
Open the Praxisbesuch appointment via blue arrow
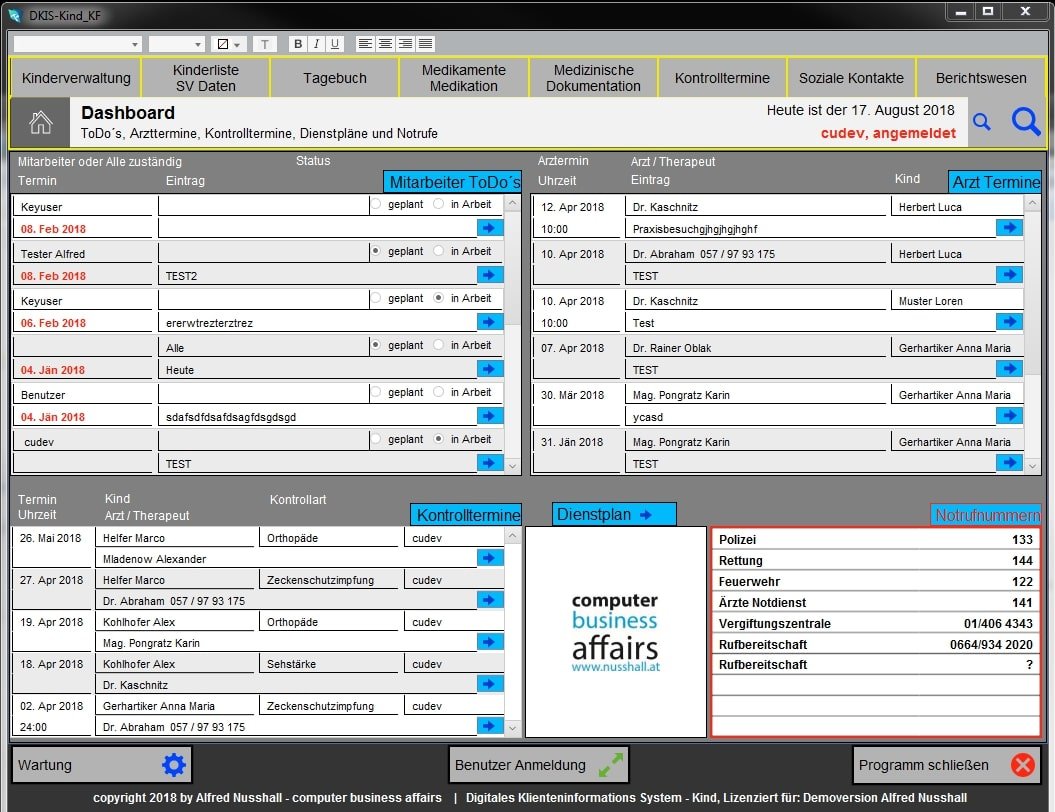1009,228
